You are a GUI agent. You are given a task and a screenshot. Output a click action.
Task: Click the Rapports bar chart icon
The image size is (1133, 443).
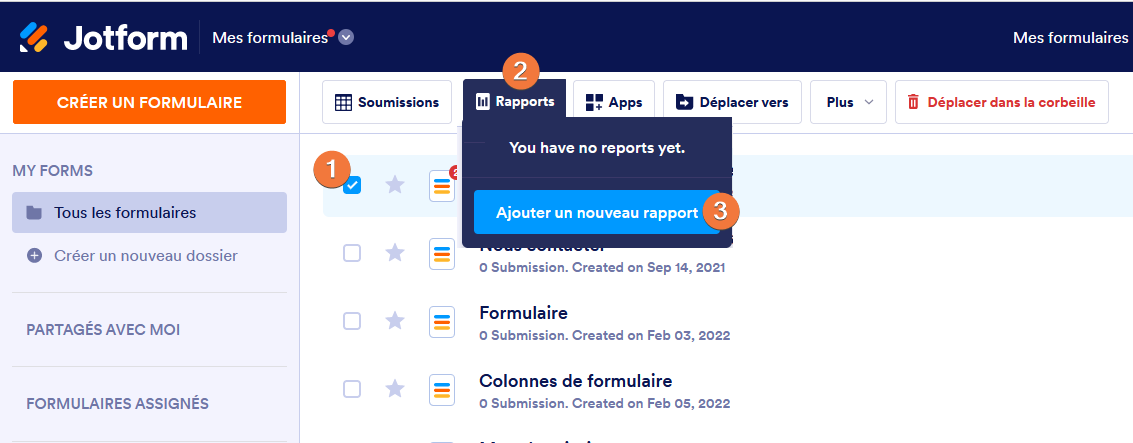coord(483,102)
